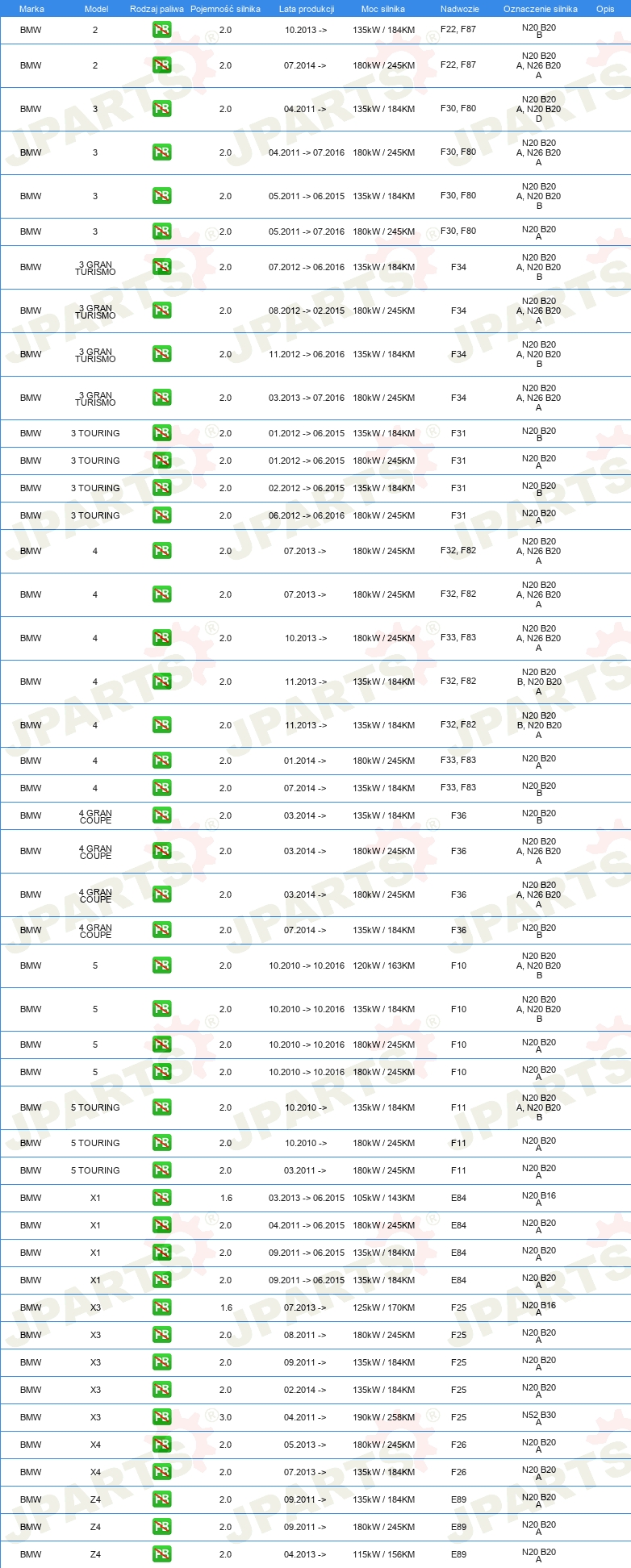Image resolution: width=631 pixels, height=1568 pixels.
Task: Click fuel icon in X3 1.6 125kW row
Action: coord(161,1307)
